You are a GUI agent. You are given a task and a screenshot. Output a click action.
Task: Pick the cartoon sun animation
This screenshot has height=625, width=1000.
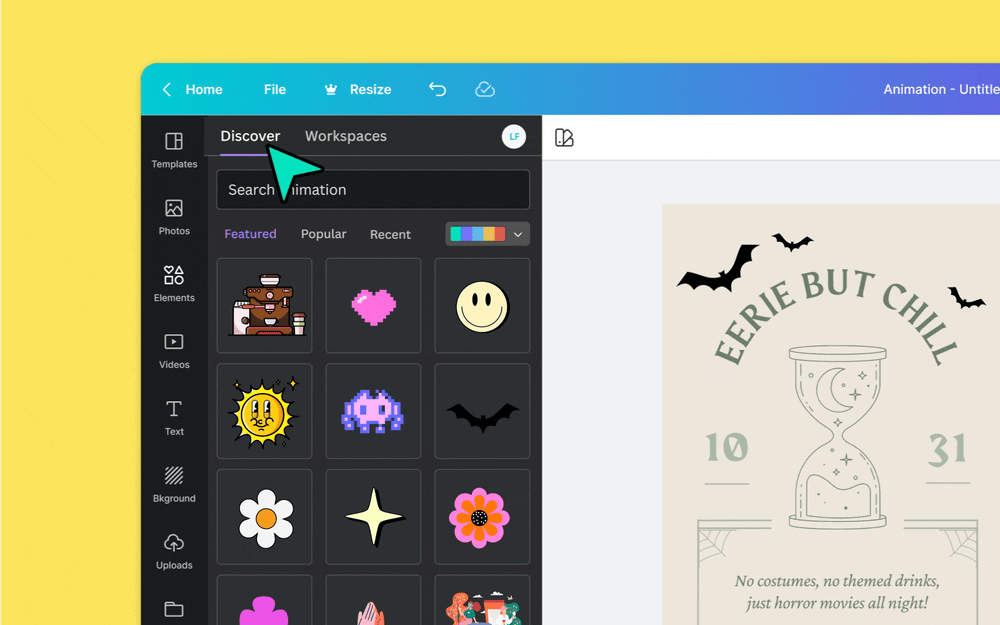pos(265,411)
